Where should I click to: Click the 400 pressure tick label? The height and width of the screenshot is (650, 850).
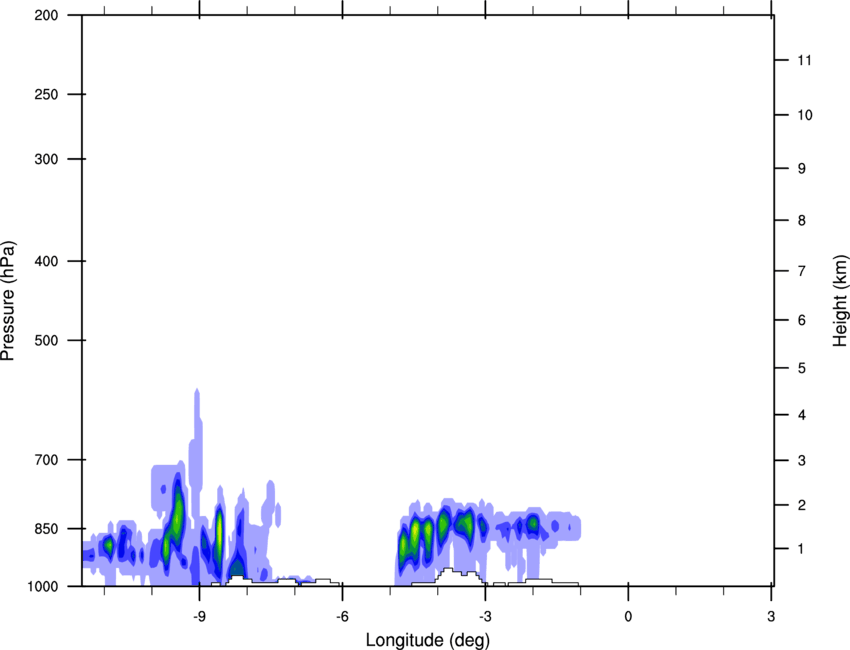click(46, 261)
